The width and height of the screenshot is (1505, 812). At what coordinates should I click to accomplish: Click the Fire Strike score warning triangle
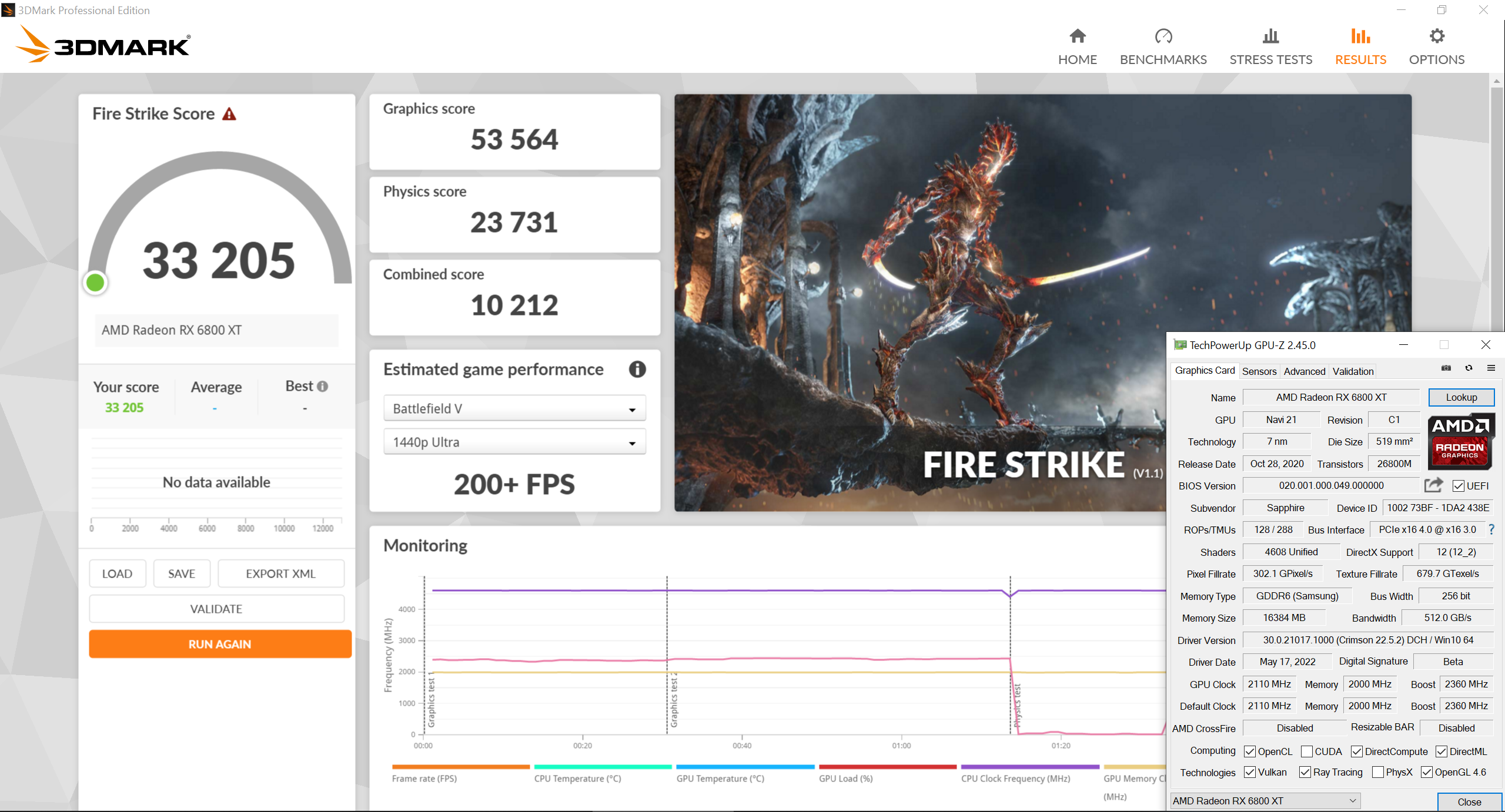229,114
